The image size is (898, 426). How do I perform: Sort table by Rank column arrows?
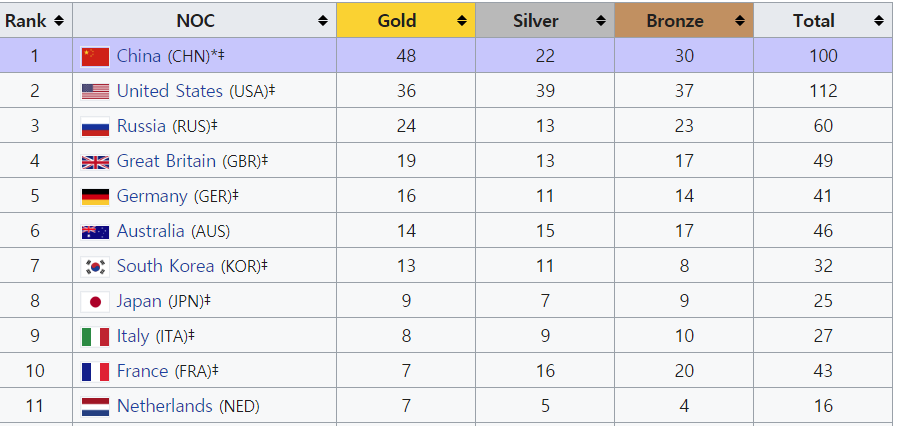[59, 20]
